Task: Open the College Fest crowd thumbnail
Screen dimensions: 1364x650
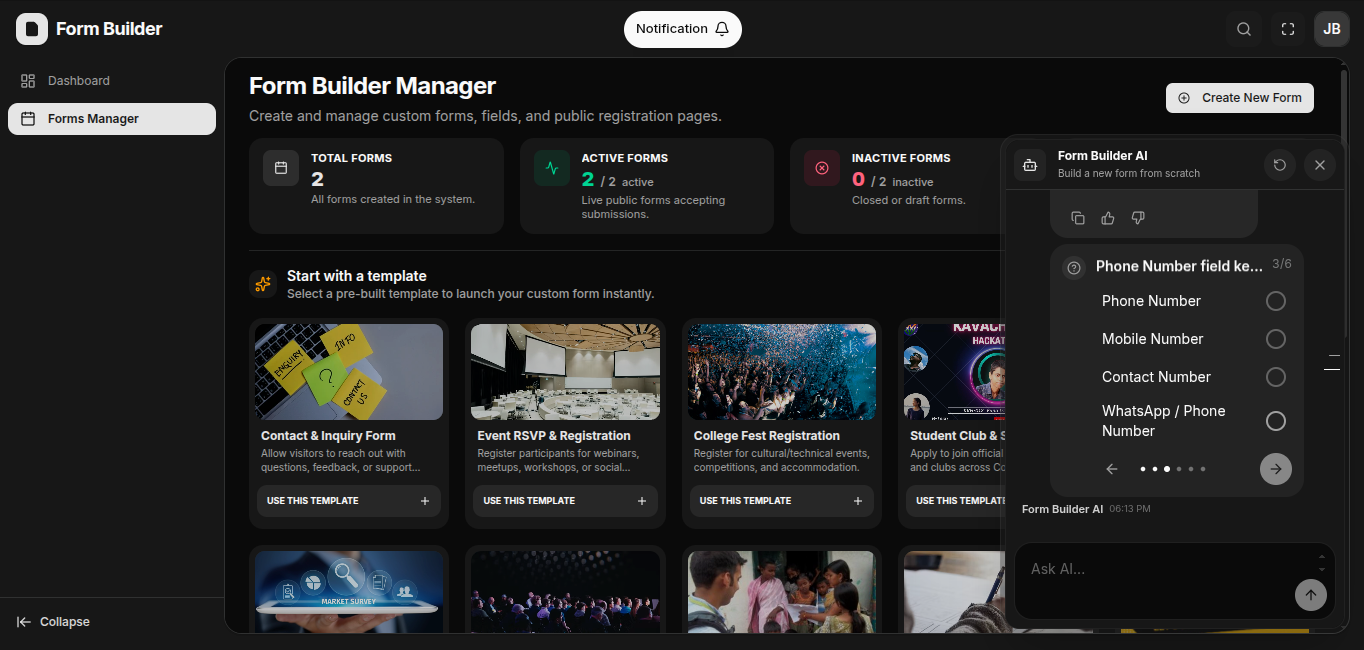Action: point(782,372)
